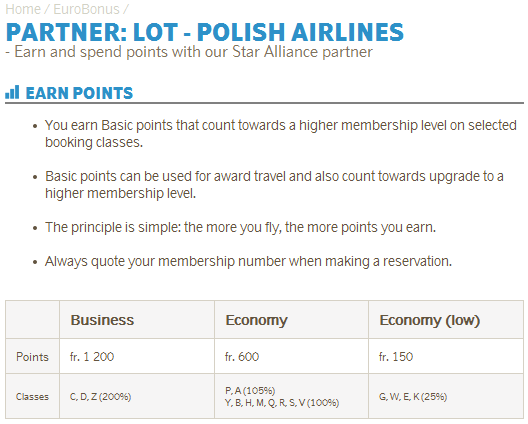Open the Home breadcrumb link
This screenshot has width=528, height=424.
[x=23, y=9]
